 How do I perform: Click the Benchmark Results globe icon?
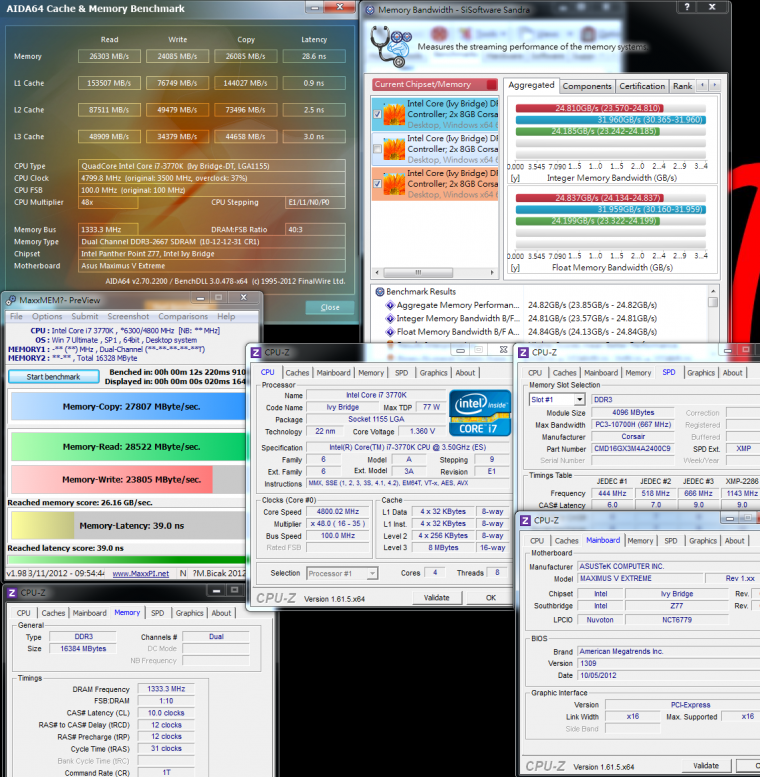point(382,292)
